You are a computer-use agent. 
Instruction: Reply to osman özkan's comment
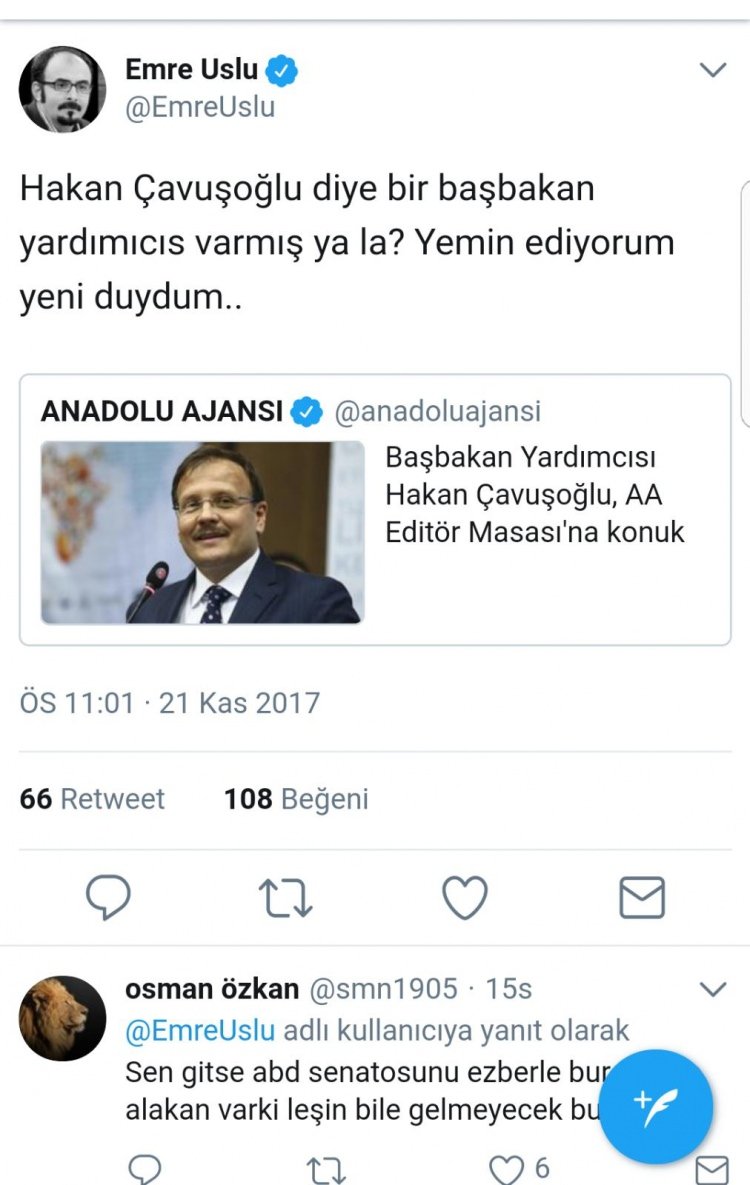click(144, 1170)
